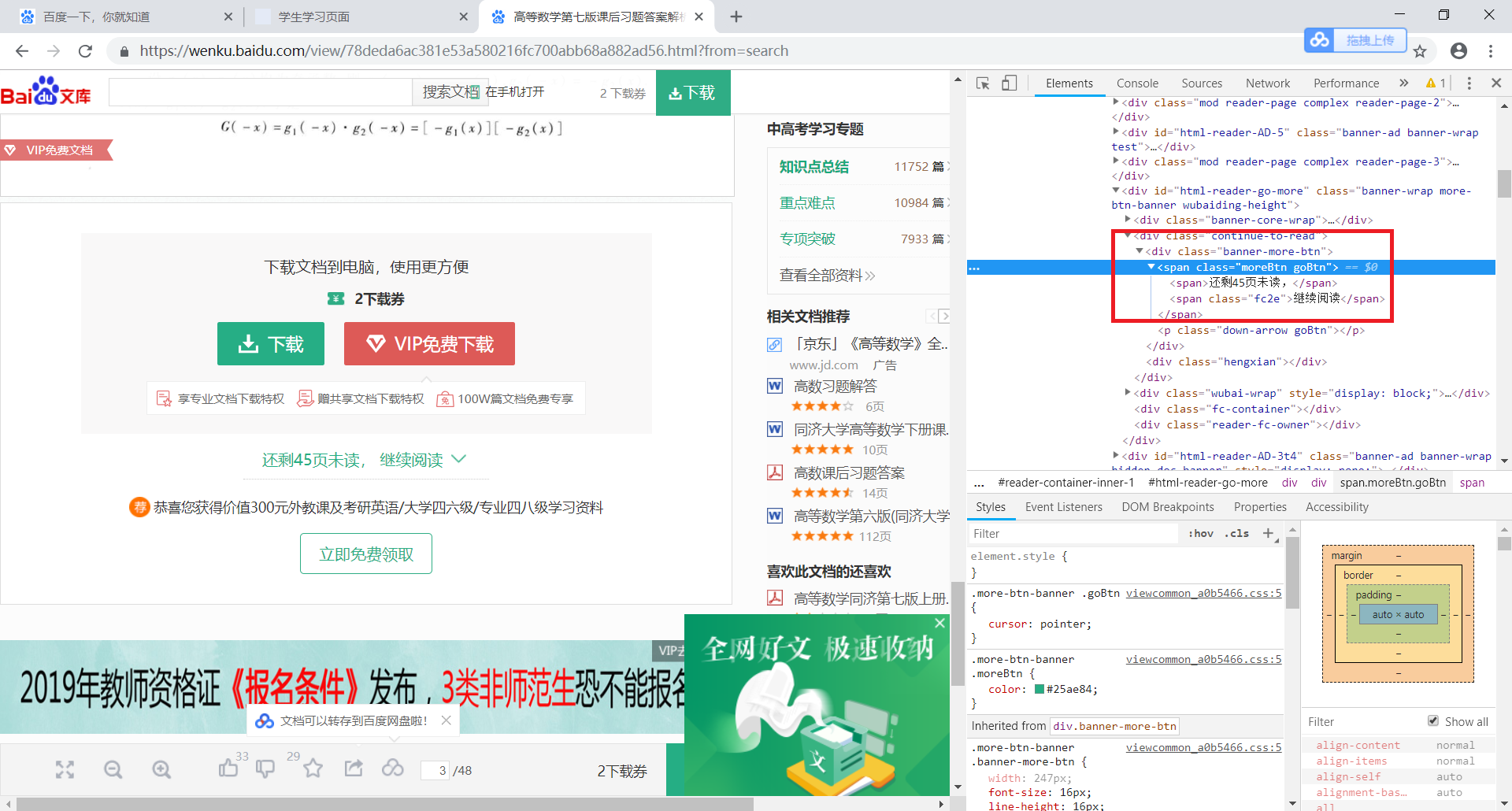This screenshot has height=811, width=1512.
Task: Add new style rule plus icon
Action: [x=1268, y=533]
